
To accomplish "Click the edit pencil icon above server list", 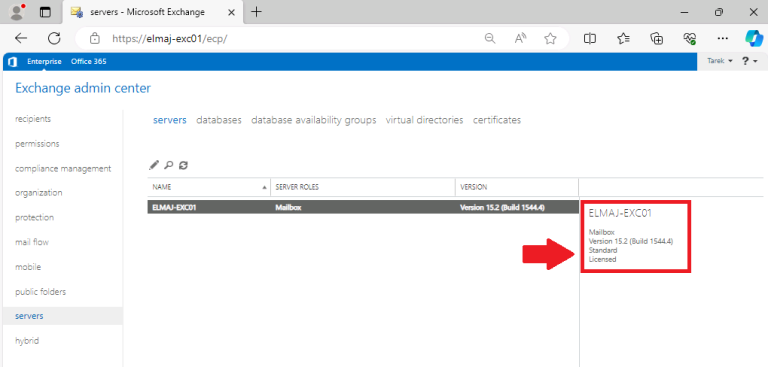I will click(x=154, y=165).
